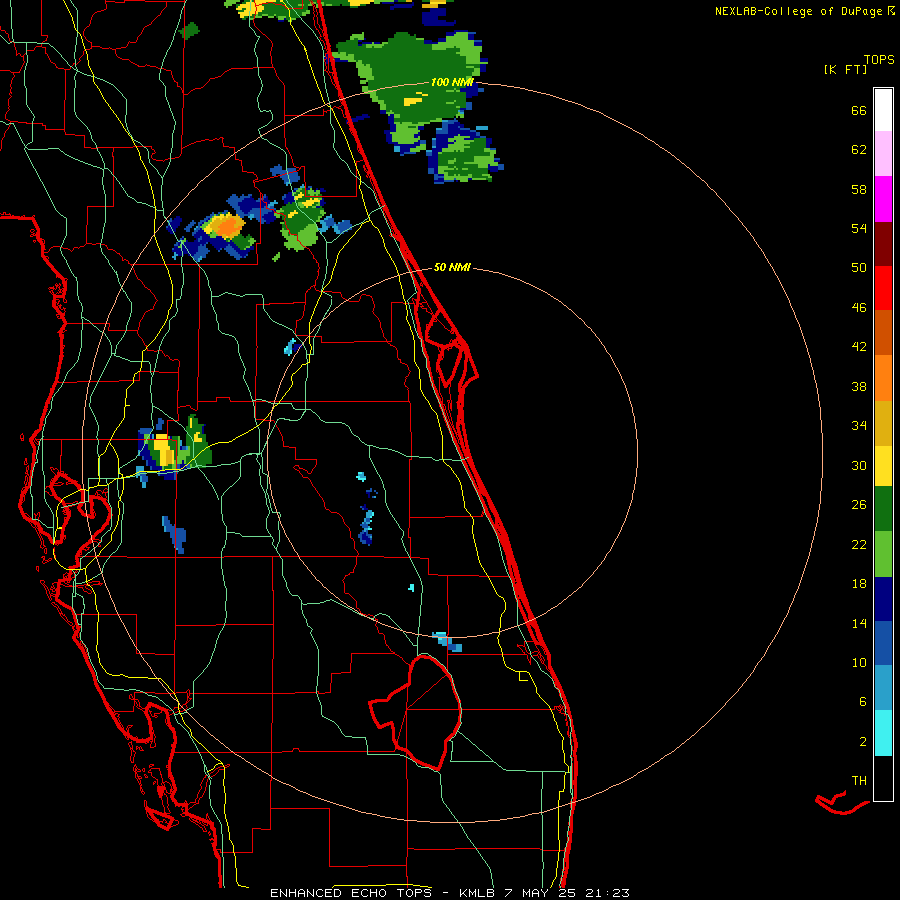This screenshot has height=900, width=900.
Task: Select the light green legend swatch
Action: point(883,554)
